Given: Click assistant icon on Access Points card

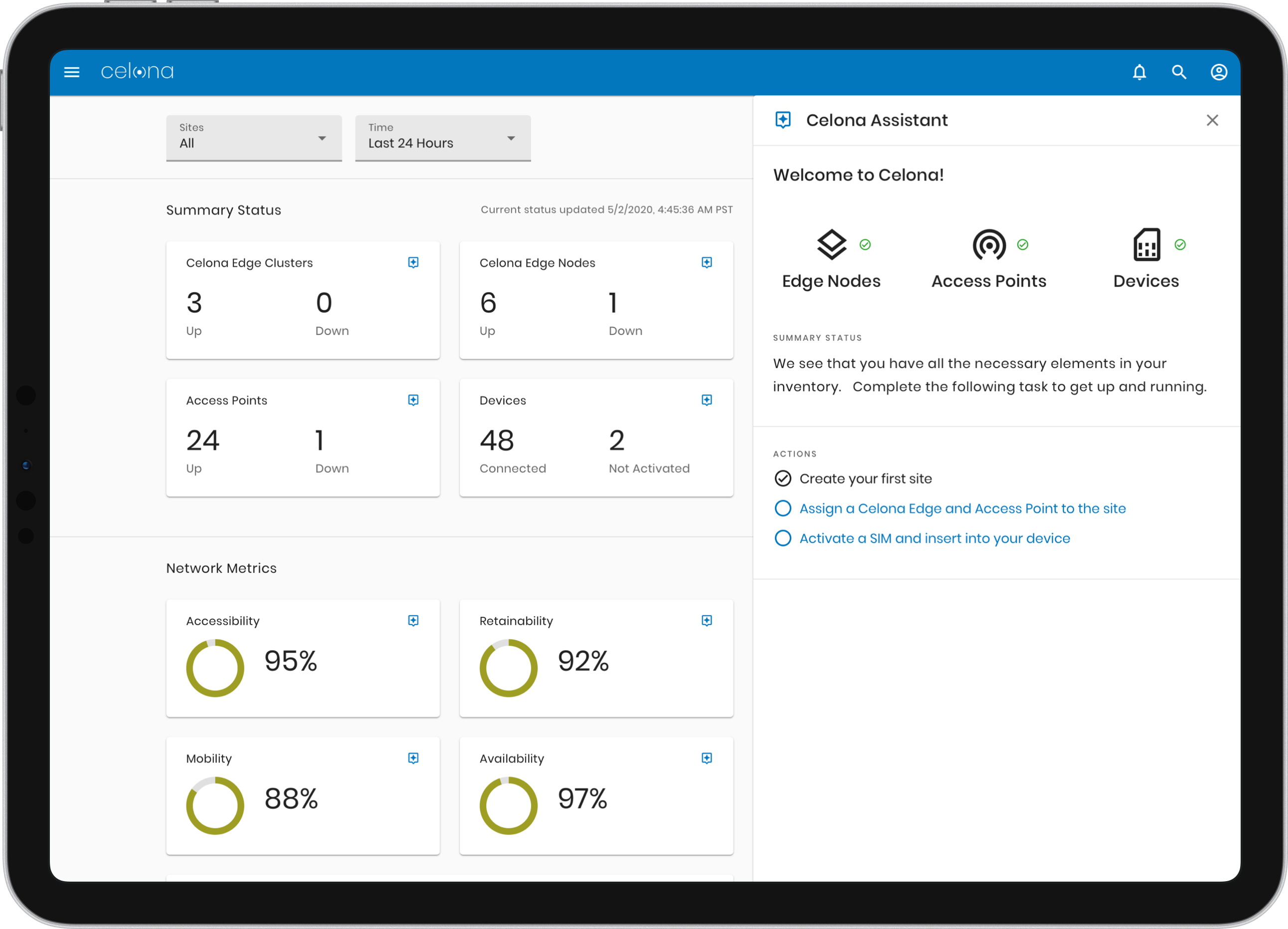Looking at the screenshot, I should click(x=413, y=400).
